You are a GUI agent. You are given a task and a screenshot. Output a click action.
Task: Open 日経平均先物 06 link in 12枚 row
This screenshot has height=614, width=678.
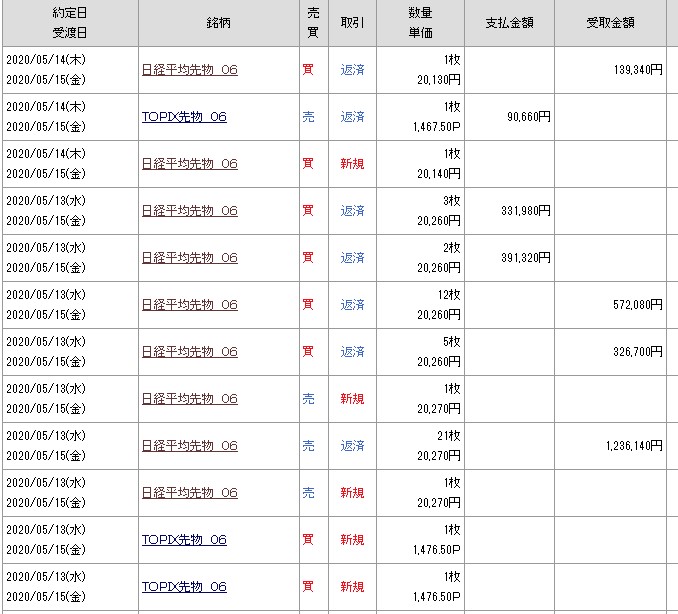(190, 305)
